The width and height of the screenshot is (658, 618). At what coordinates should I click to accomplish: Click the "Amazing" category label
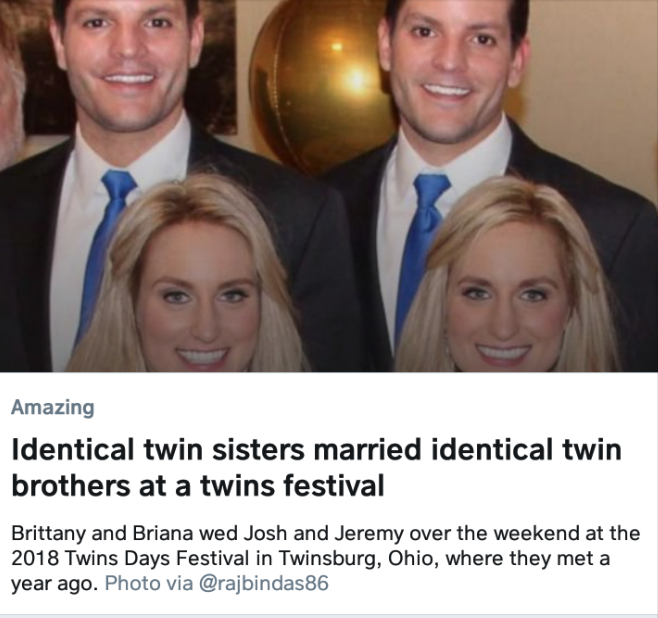(x=53, y=407)
